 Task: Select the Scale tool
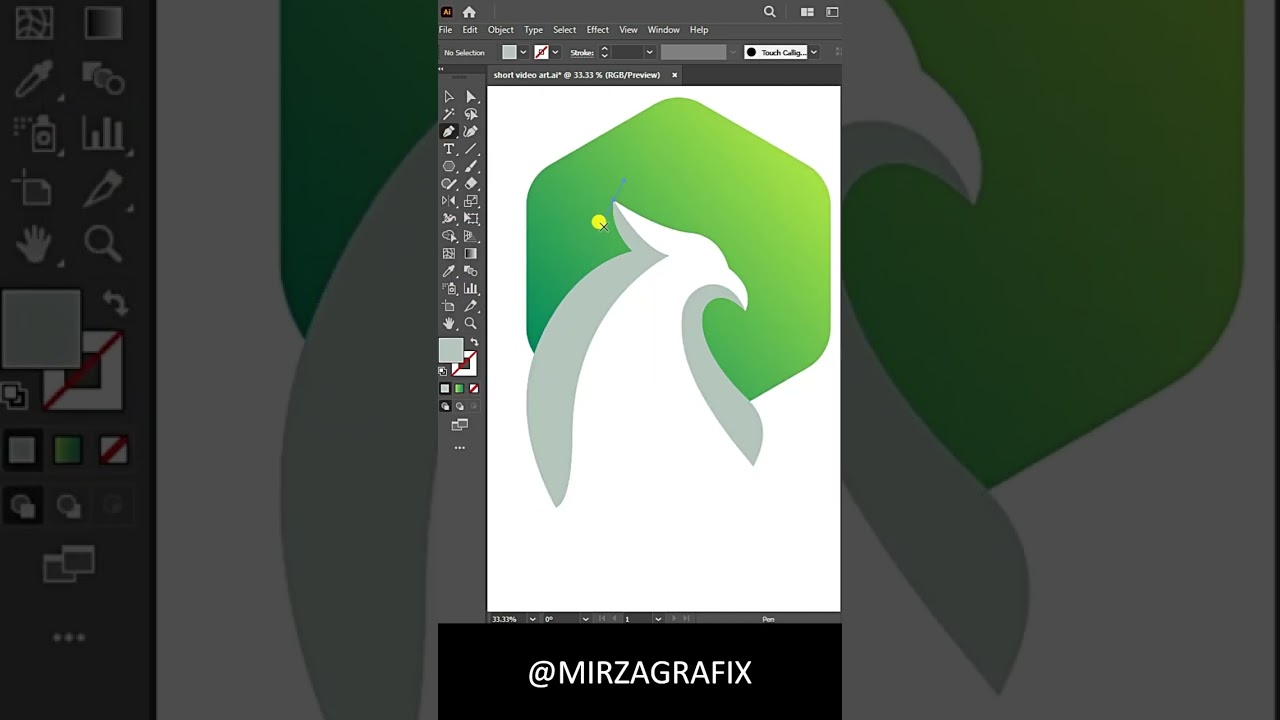(x=471, y=201)
